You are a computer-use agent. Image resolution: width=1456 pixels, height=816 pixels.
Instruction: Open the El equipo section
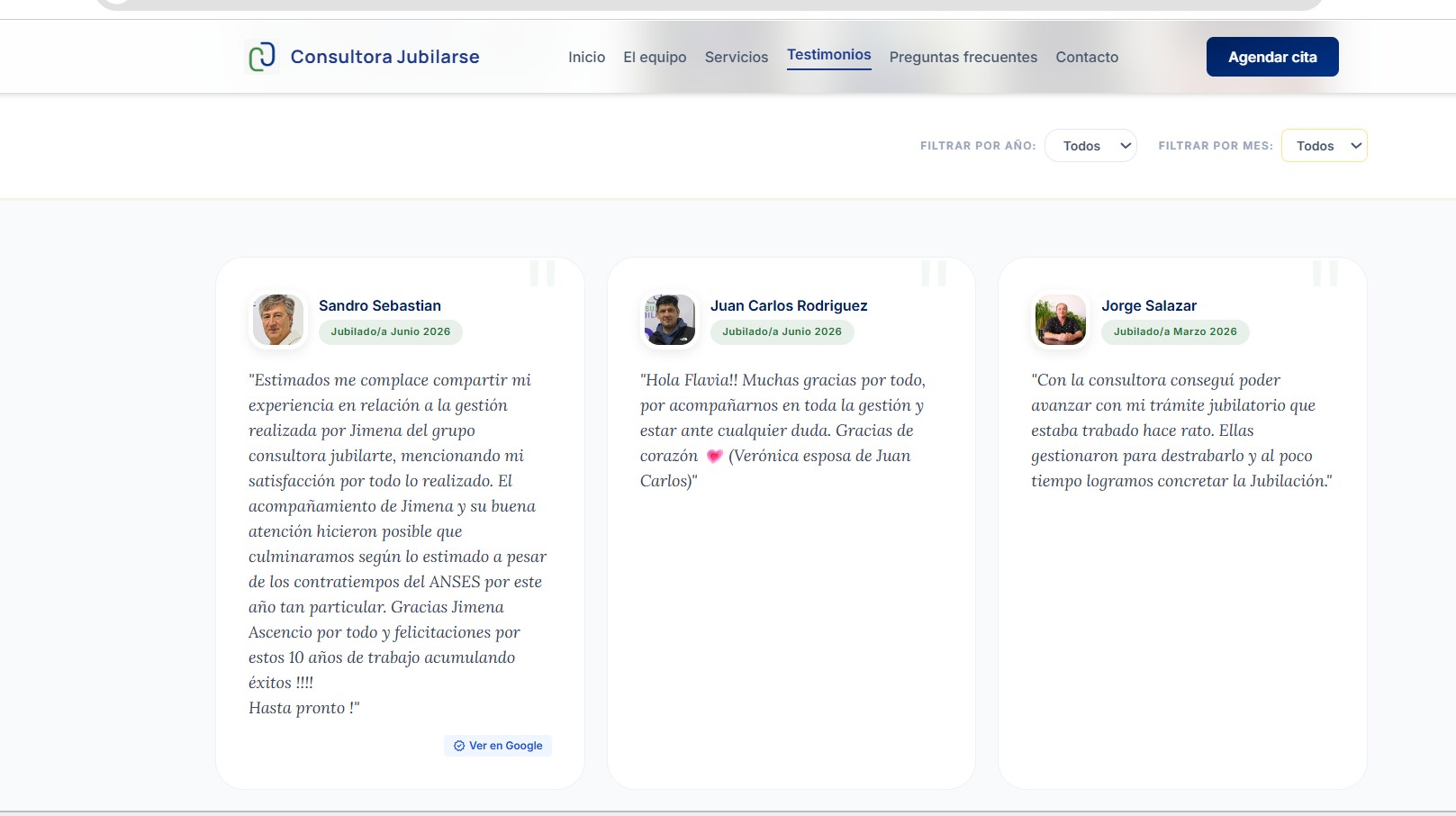click(655, 57)
